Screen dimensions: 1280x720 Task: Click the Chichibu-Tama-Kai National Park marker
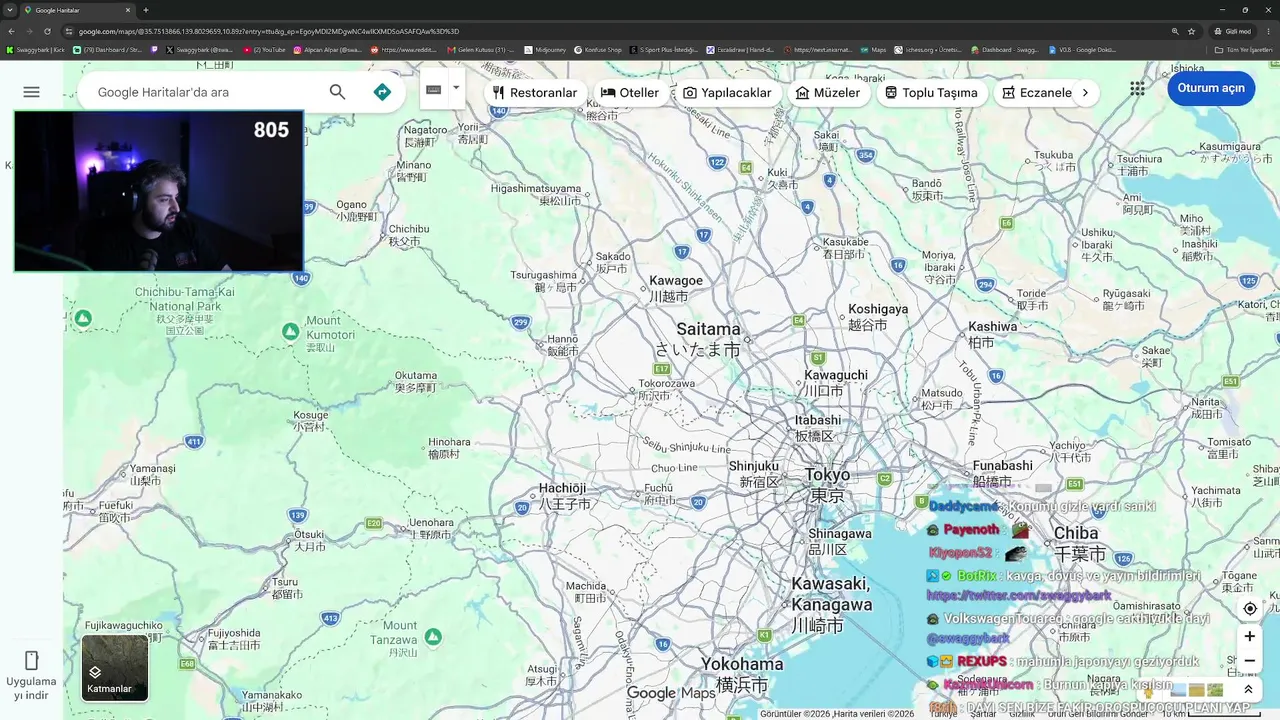coord(84,318)
